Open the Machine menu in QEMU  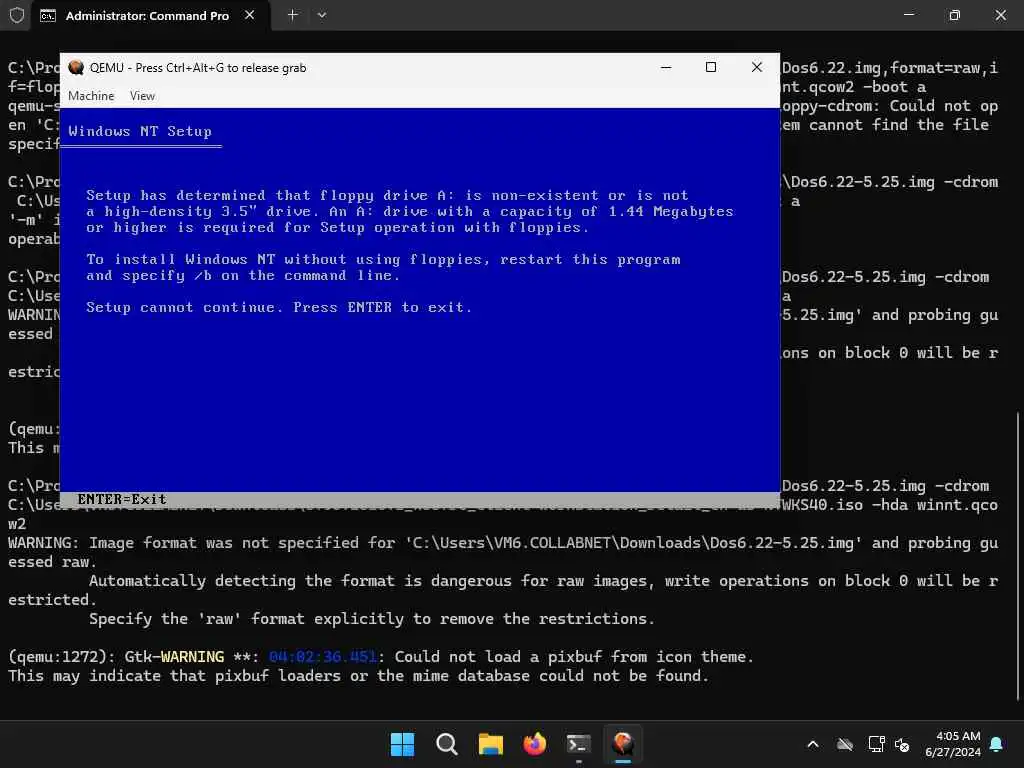pyautogui.click(x=91, y=96)
